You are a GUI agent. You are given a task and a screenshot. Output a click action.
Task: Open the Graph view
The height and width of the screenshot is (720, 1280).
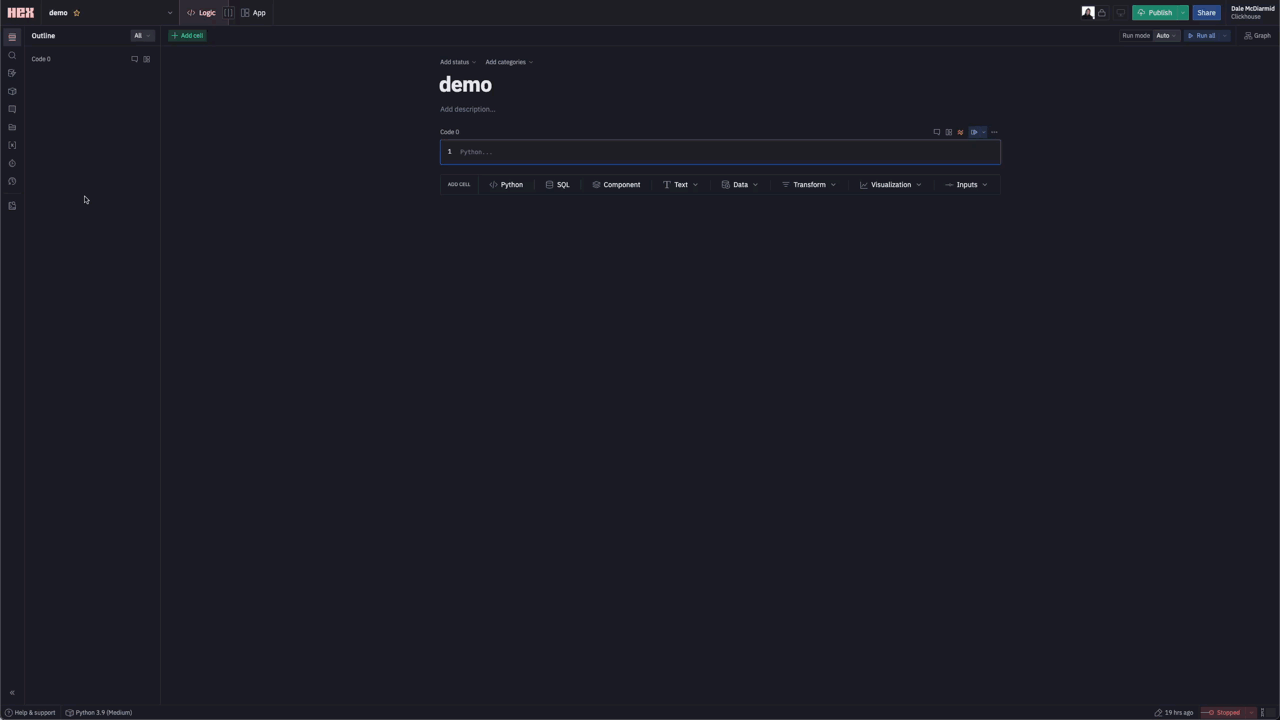pyautogui.click(x=1257, y=36)
